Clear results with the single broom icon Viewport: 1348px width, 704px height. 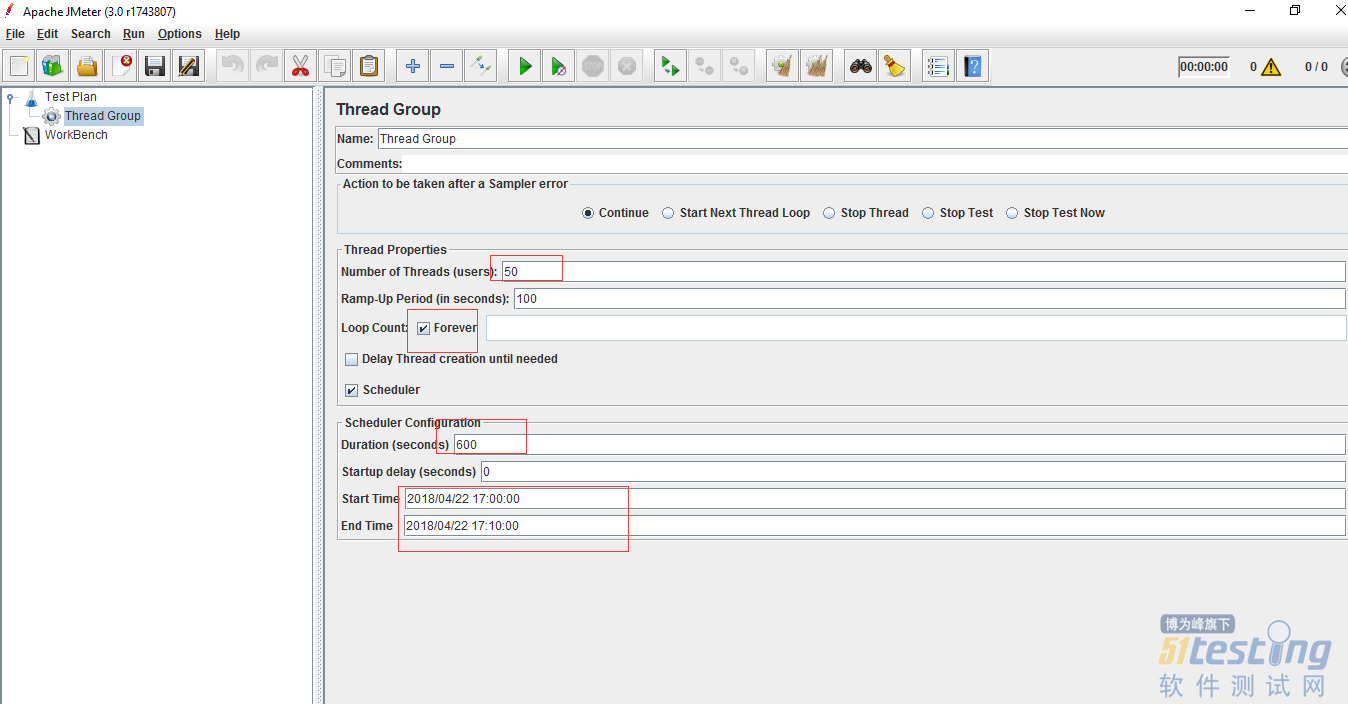pos(783,67)
